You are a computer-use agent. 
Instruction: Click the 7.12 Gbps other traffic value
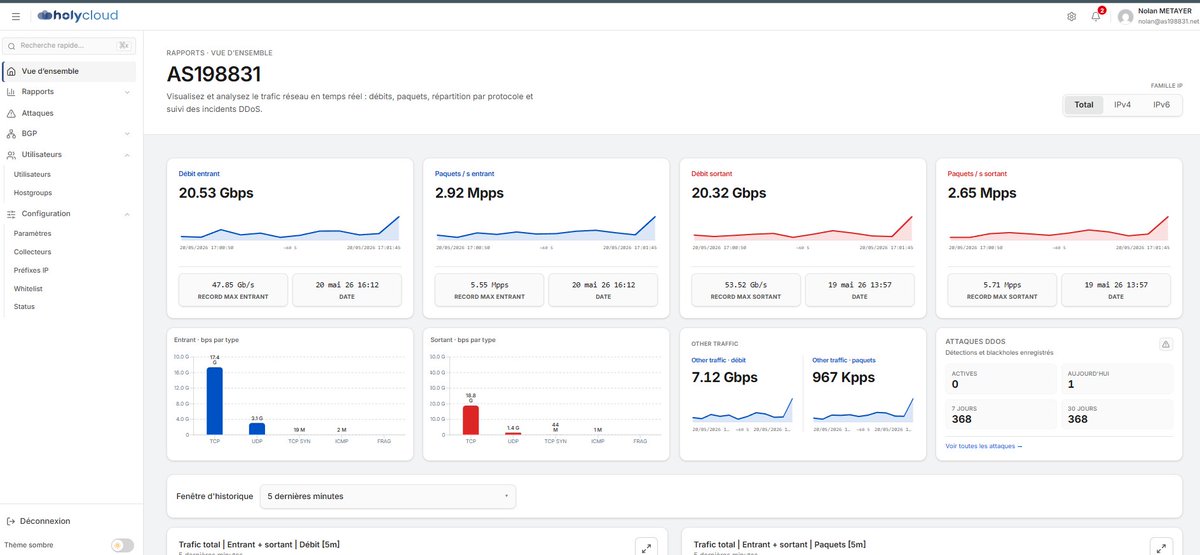(x=725, y=377)
